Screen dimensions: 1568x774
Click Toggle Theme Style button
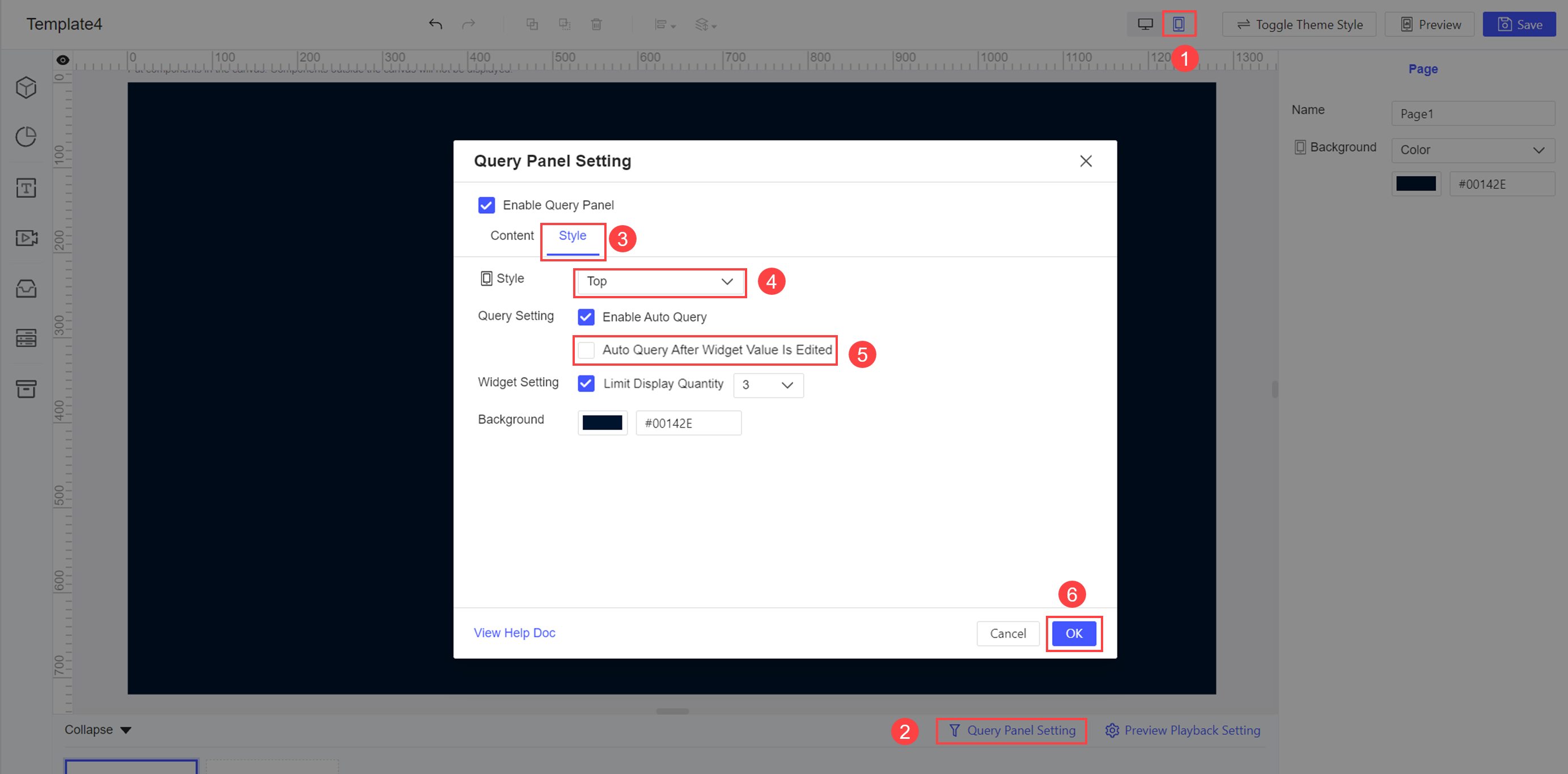[1299, 24]
